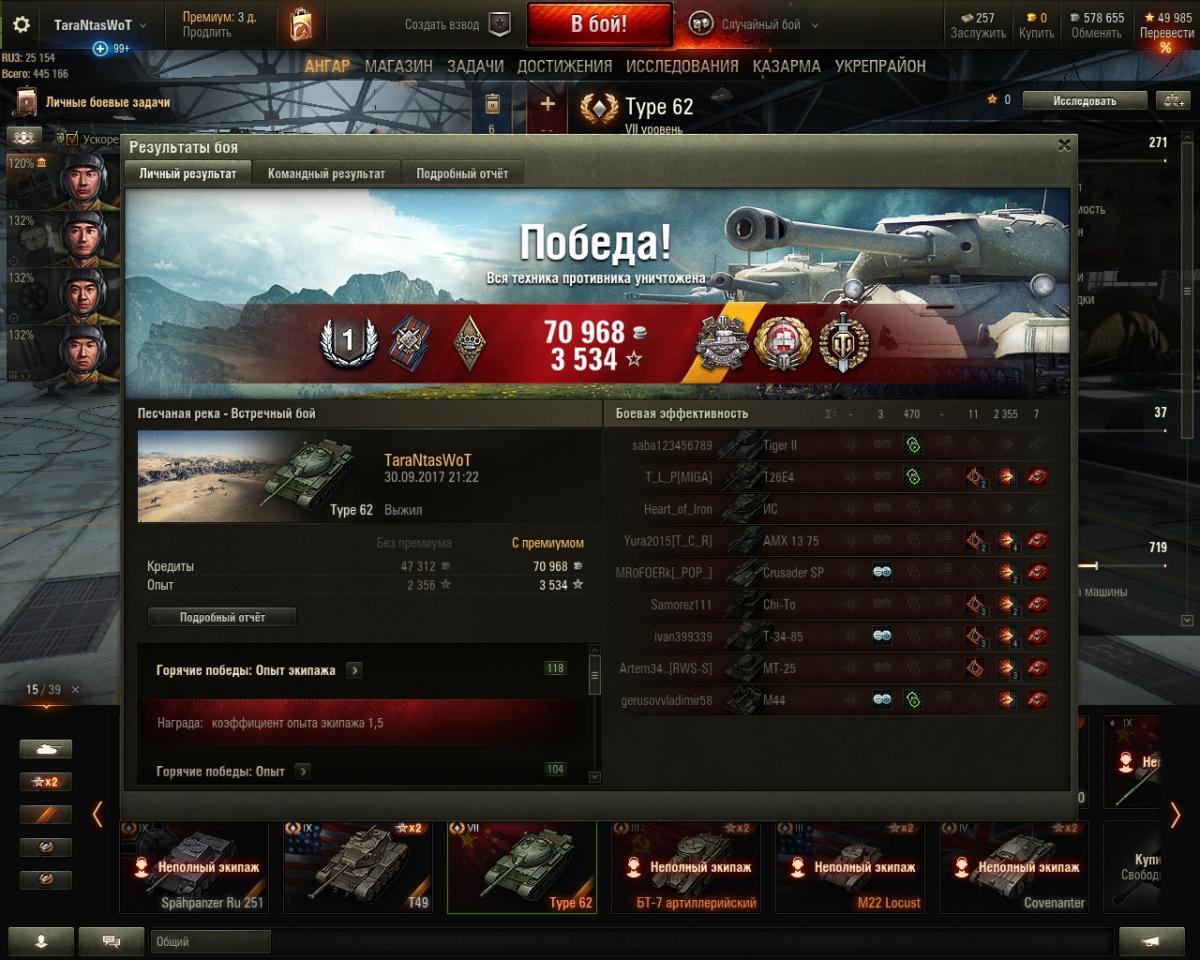
Task: Select the T49 tank thumbnail
Action: [358, 868]
